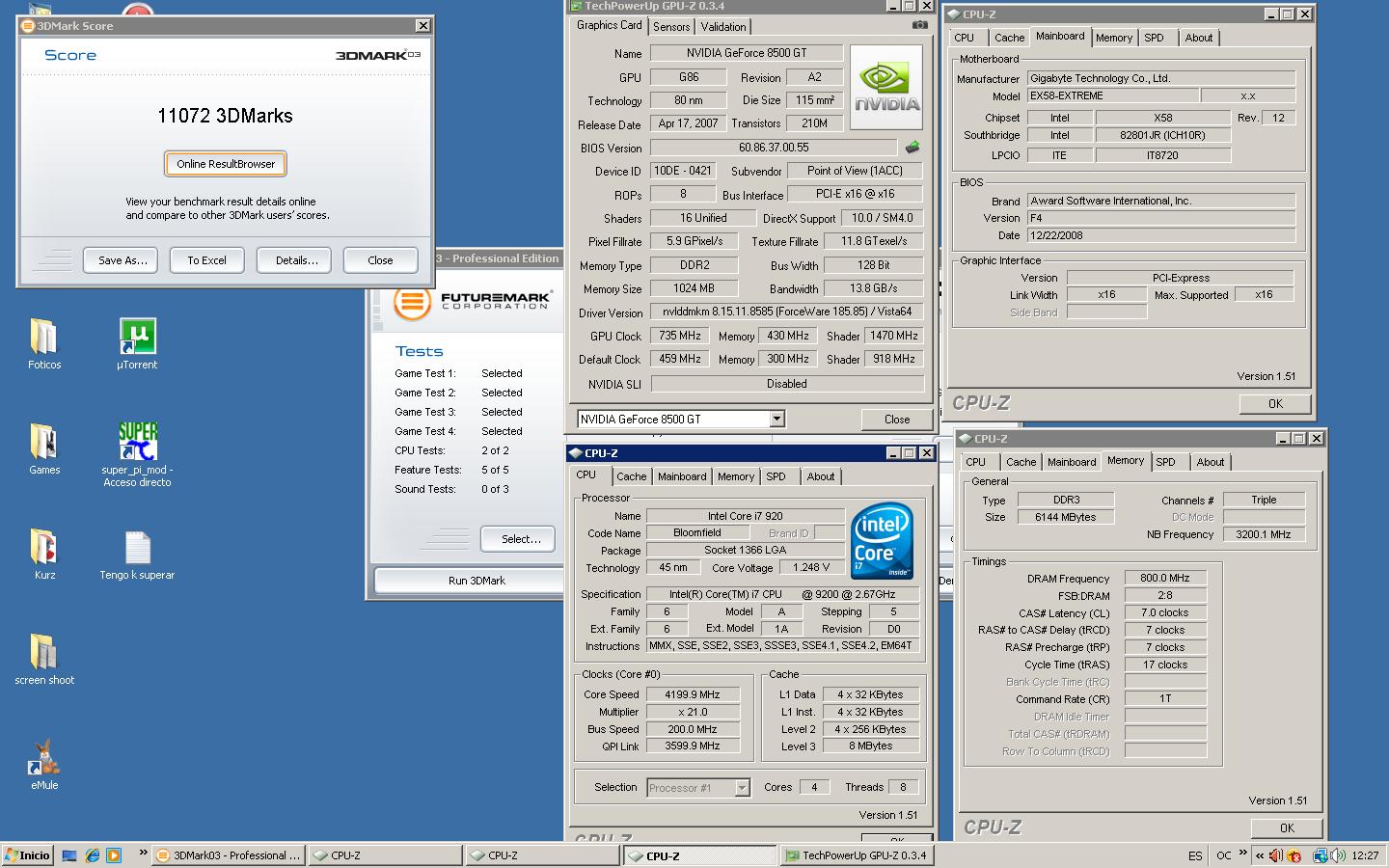
Task: Click the 'Game Test 1' row in 3DMark03
Action: click(x=459, y=373)
